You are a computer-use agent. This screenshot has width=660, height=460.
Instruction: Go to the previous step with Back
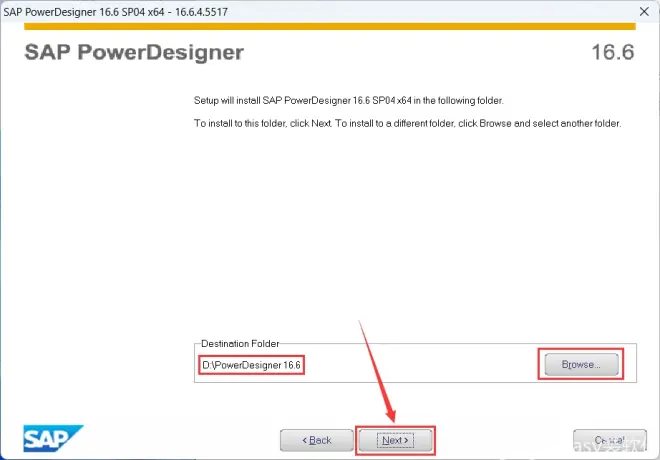pyautogui.click(x=317, y=440)
